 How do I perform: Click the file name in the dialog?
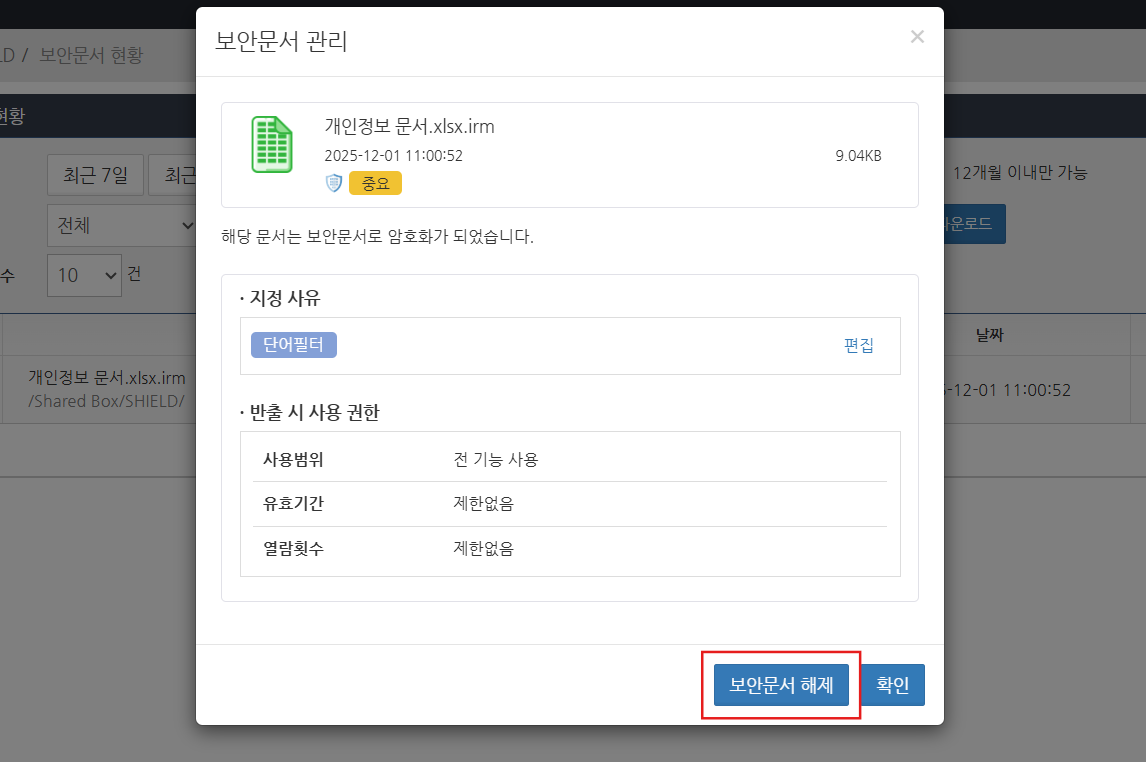point(409,127)
